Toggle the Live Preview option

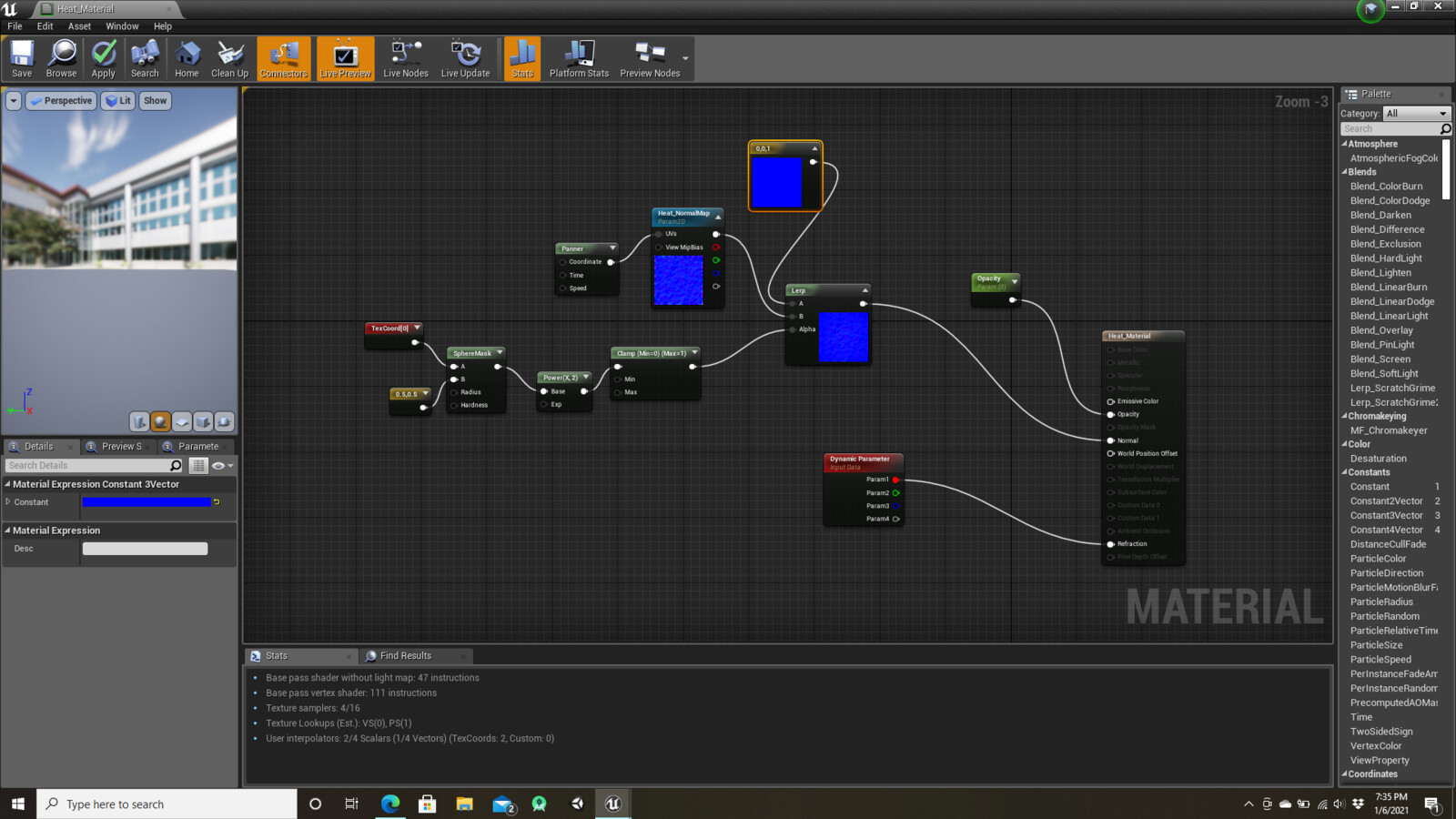[x=346, y=59]
